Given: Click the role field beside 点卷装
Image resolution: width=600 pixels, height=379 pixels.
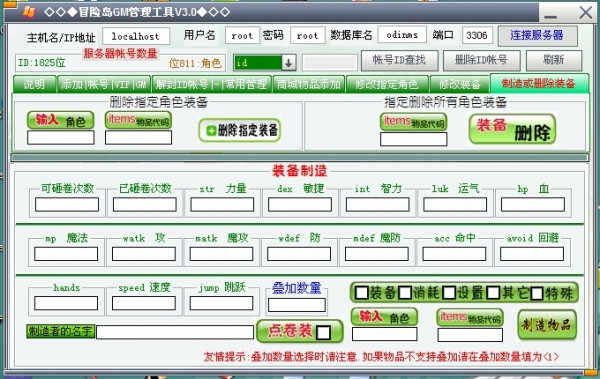Looking at the screenshot, I should pos(385,334).
